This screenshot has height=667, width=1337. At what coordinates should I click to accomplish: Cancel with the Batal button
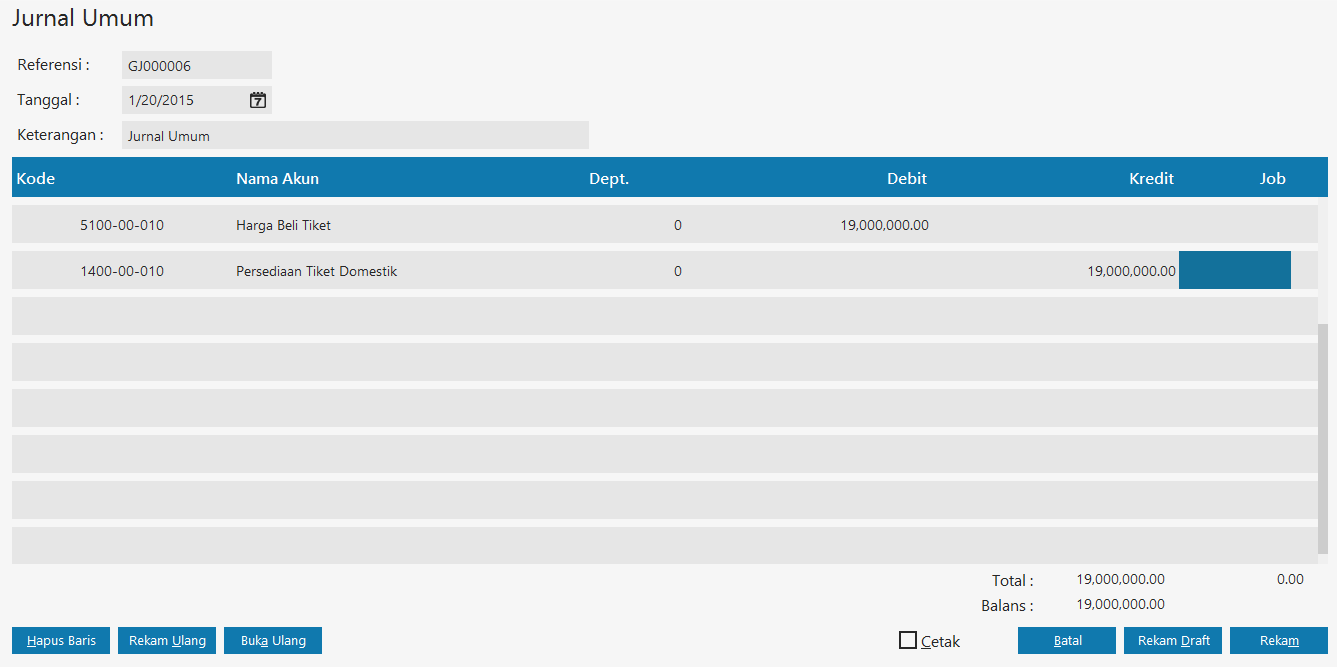[1067, 640]
